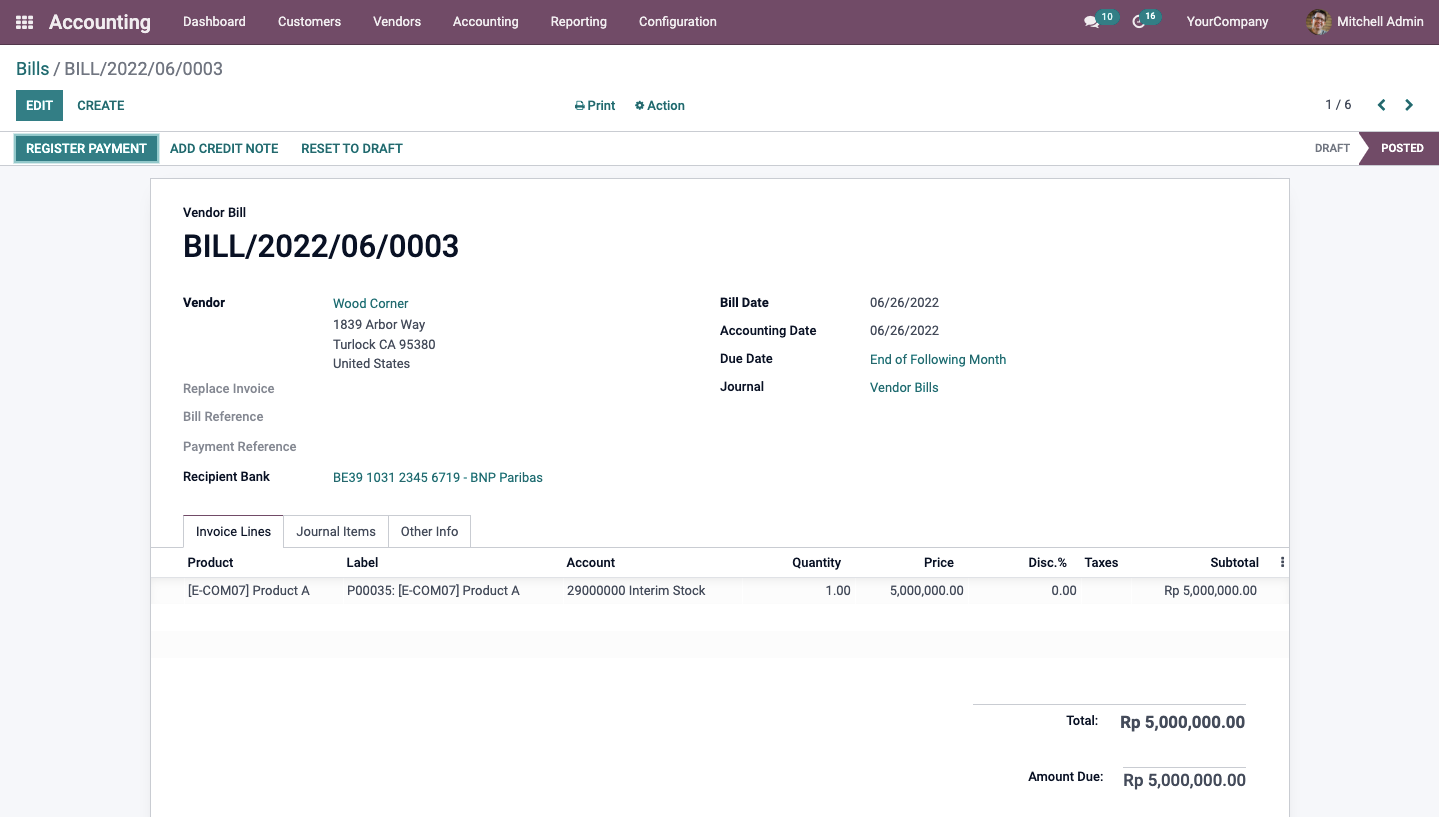The width and height of the screenshot is (1439, 817).
Task: Switch to Invoice Lines tab
Action: pos(233,532)
